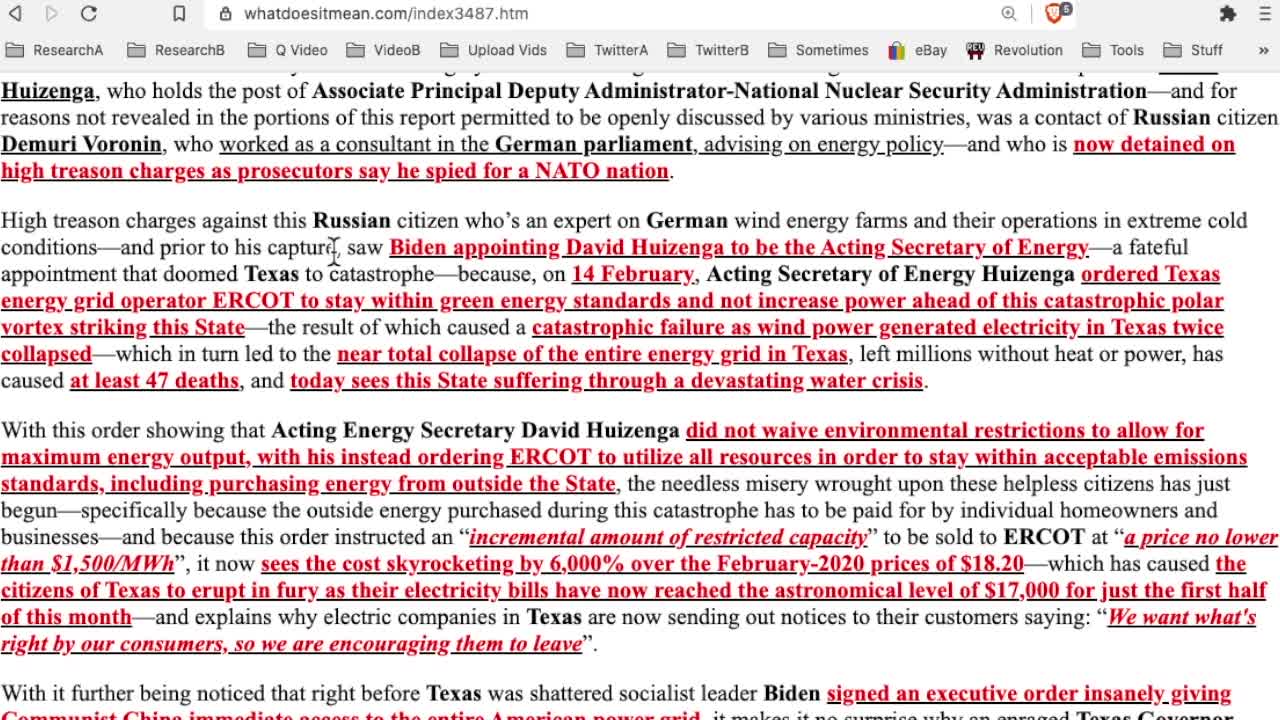Open Upload Vids bookmark folder
This screenshot has width=1280, height=720.
(493, 50)
